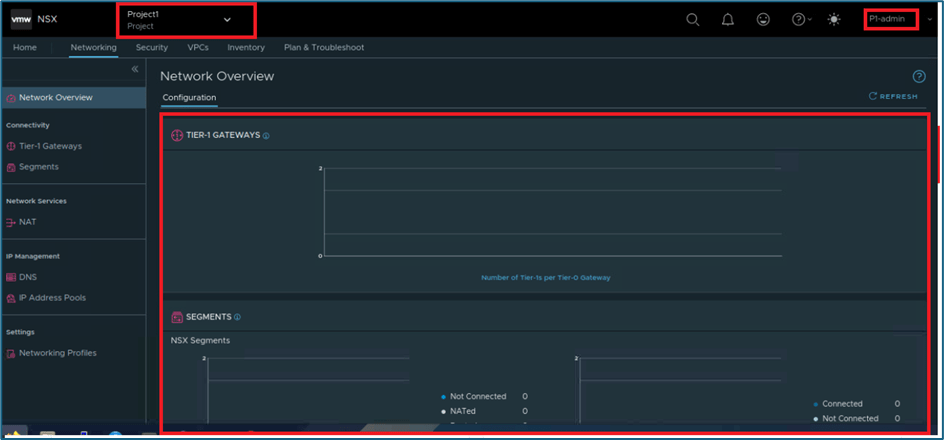Open the notifications bell icon

pos(728,20)
